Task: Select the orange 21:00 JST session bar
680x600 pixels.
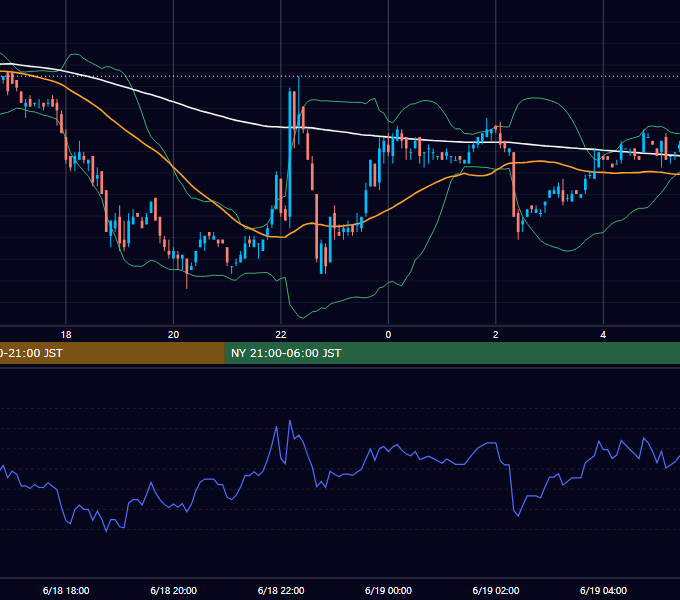Action: click(x=112, y=353)
